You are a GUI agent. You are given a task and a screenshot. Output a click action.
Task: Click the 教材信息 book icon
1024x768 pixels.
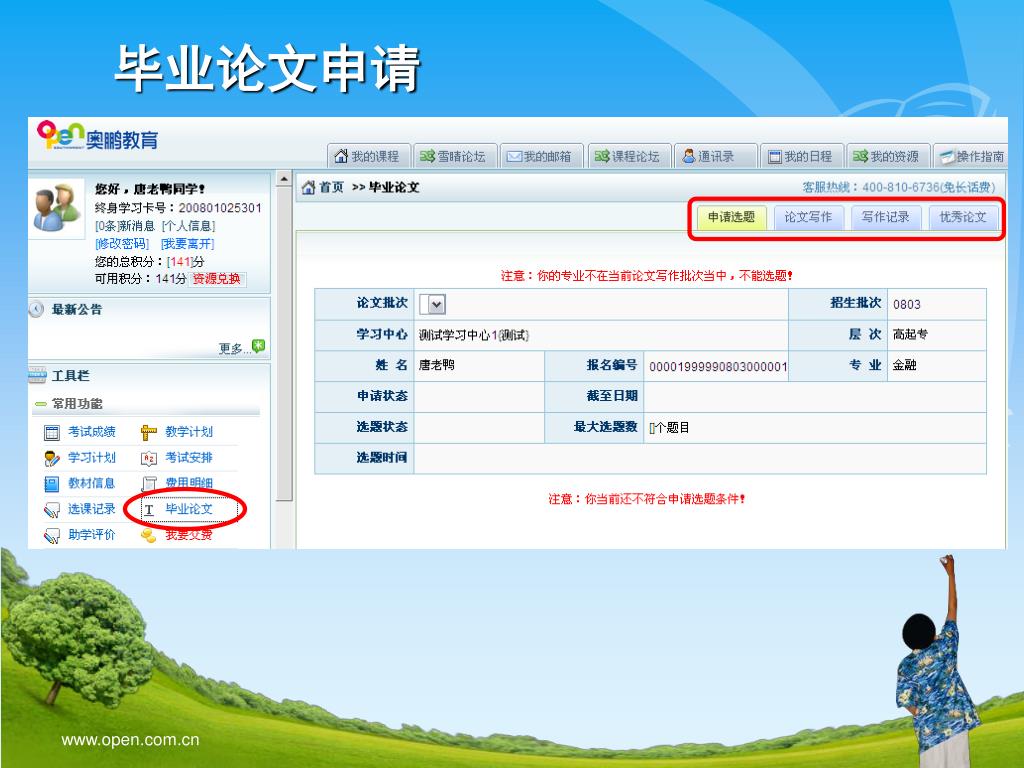tap(52, 484)
